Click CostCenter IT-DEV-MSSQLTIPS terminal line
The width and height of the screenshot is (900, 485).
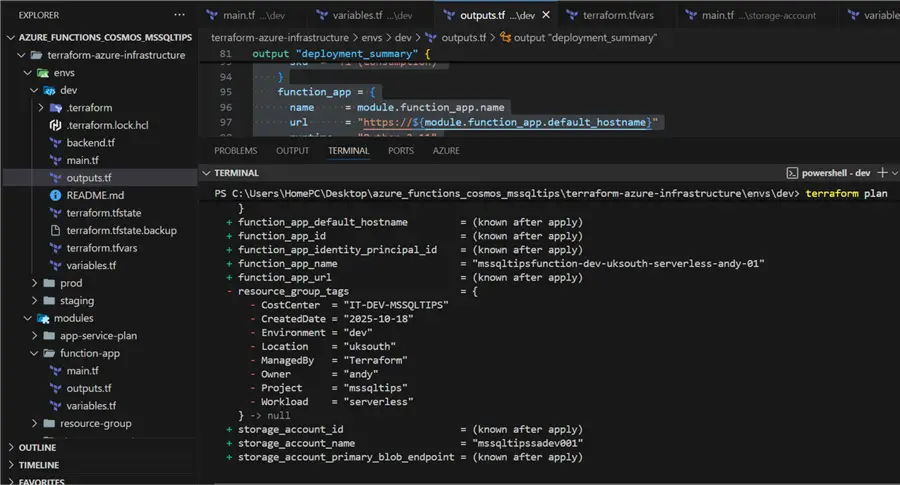[349, 305]
